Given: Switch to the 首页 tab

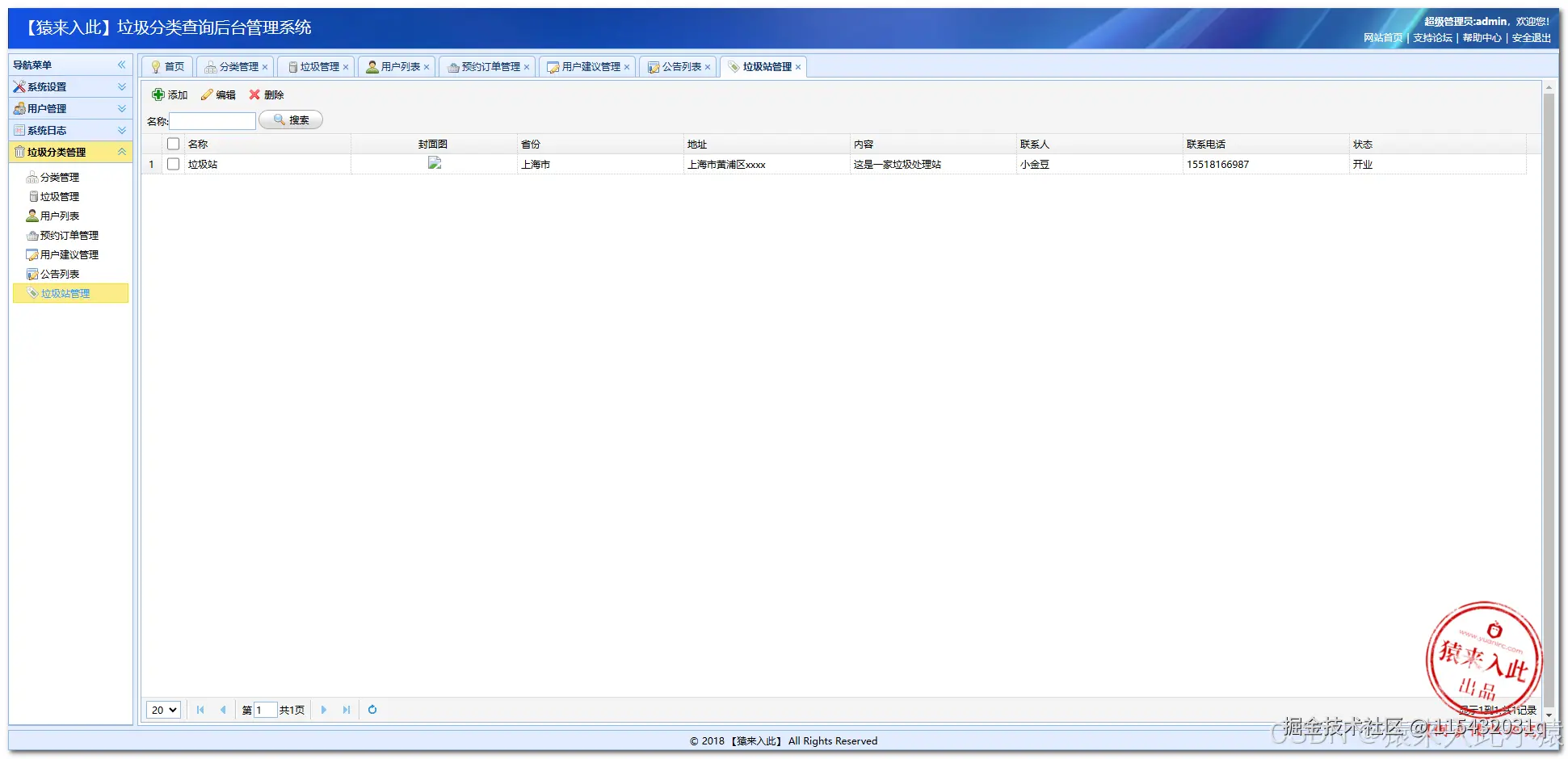Looking at the screenshot, I should click(x=167, y=67).
